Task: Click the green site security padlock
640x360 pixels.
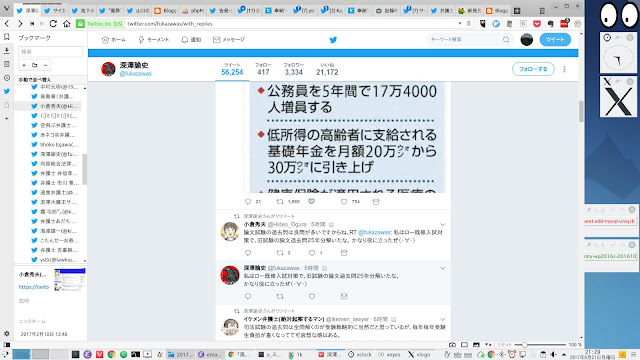Action: (x=80, y=24)
